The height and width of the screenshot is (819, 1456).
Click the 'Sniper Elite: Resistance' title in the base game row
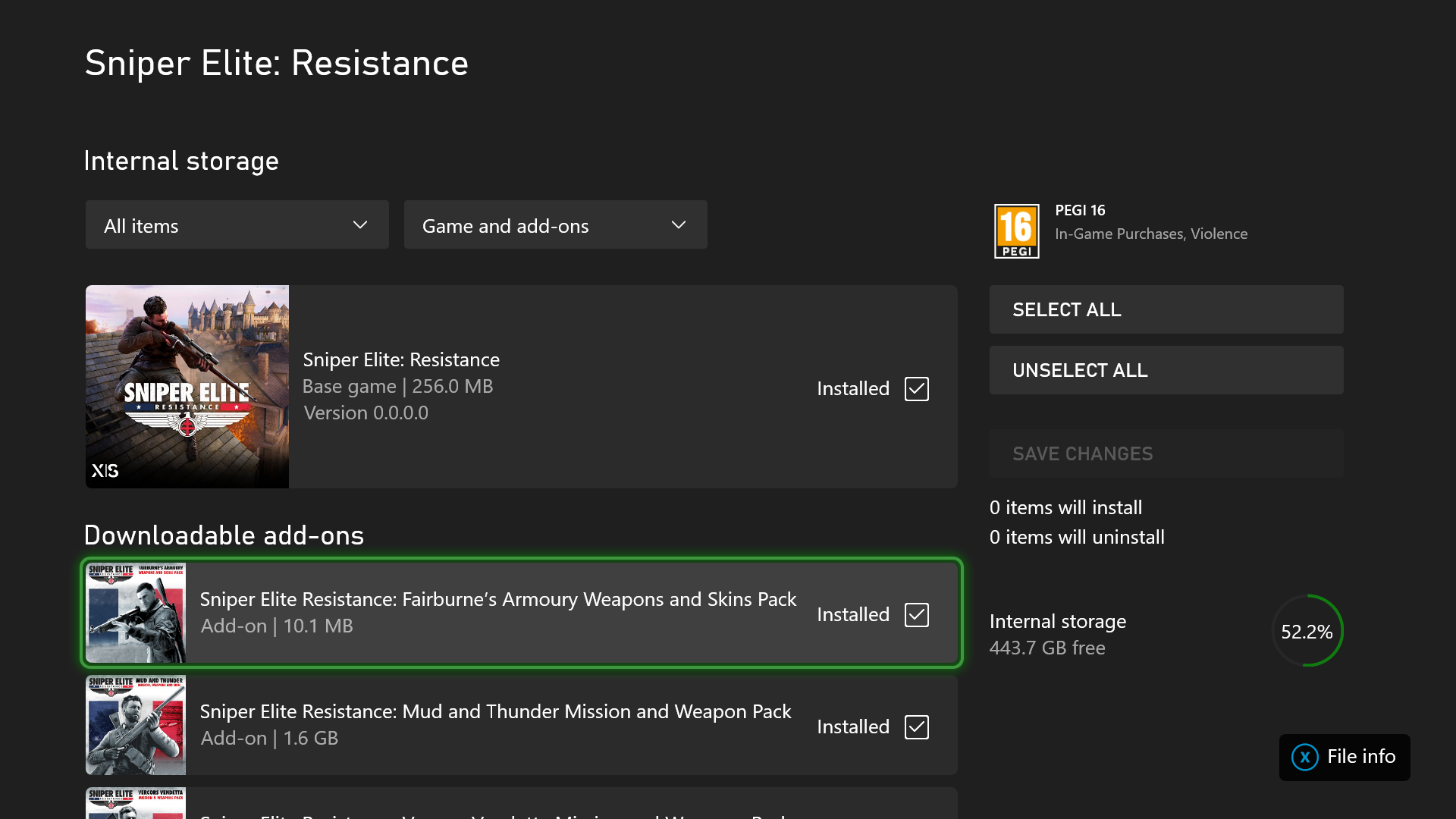click(x=401, y=359)
